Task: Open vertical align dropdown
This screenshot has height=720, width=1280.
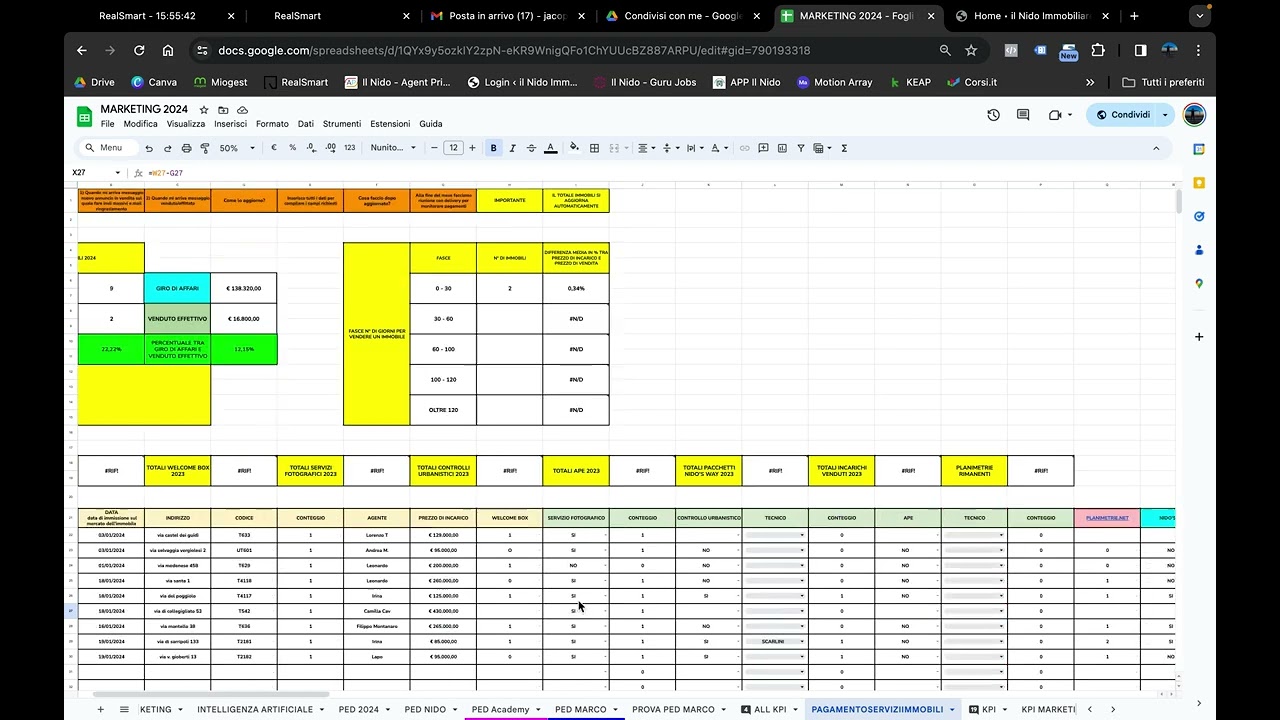Action: coord(670,148)
